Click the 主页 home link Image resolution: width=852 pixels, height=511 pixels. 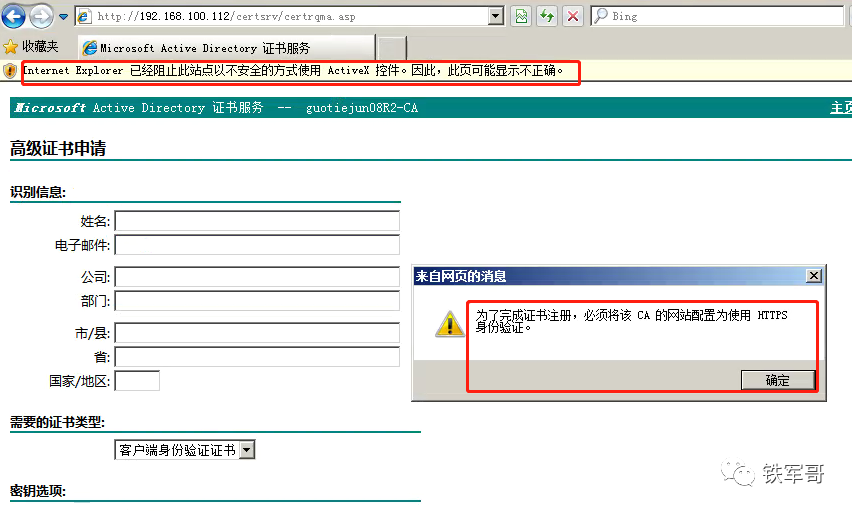click(840, 108)
